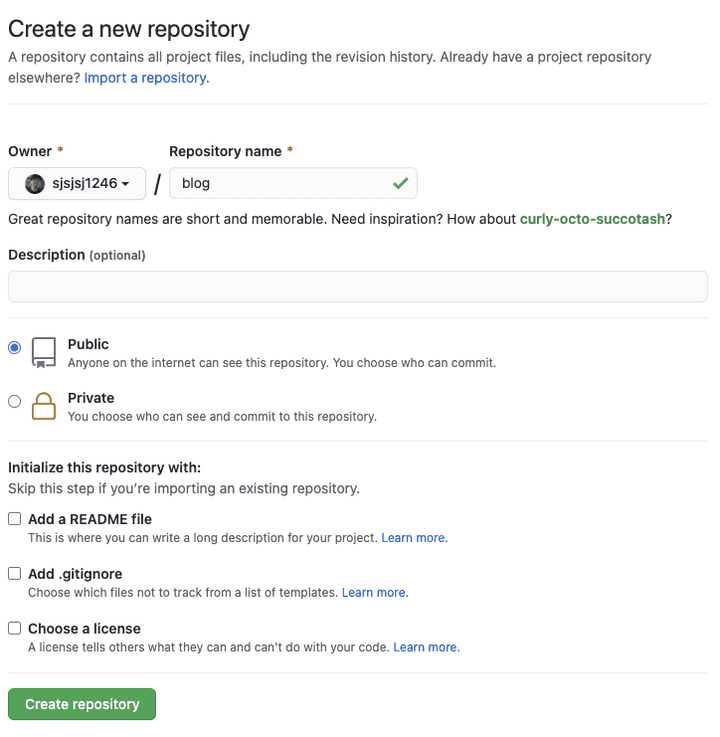Screen dimensions: 720x737
Task: Focus the Description text field
Action: point(357,287)
